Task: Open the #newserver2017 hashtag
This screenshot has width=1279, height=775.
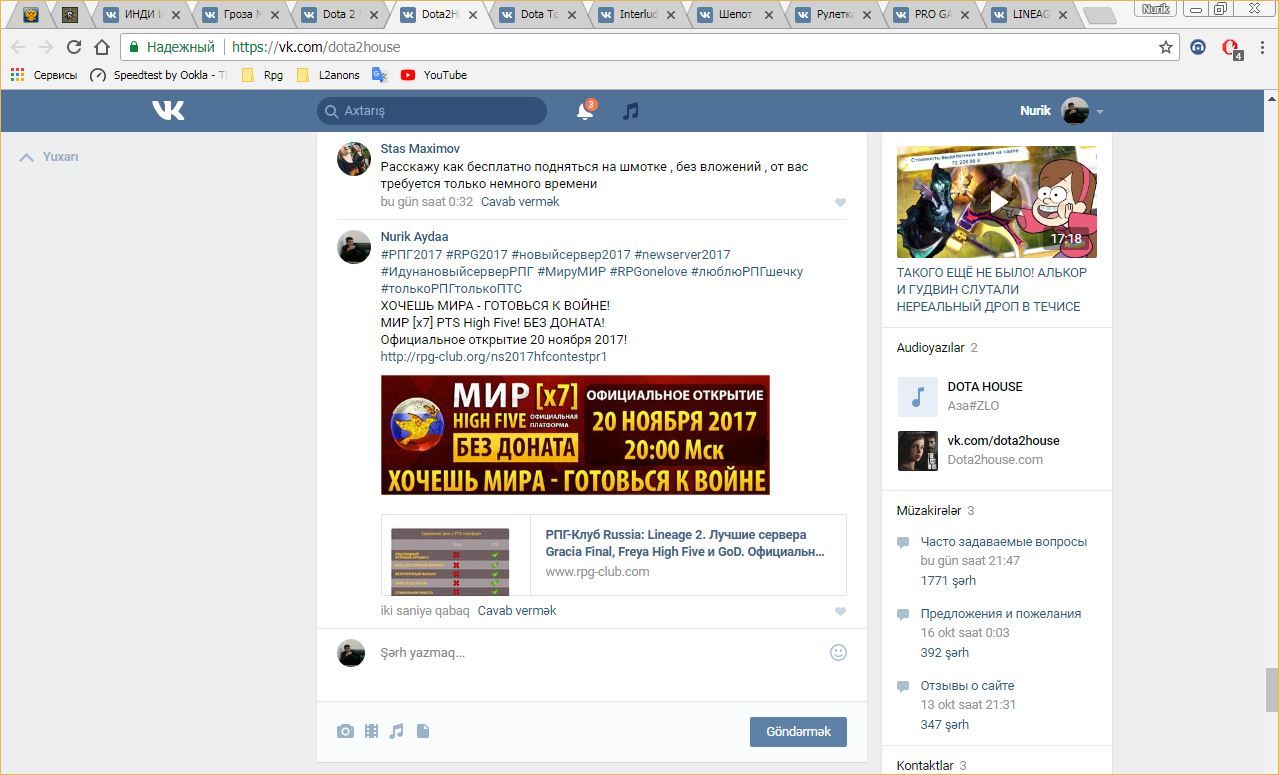Action: 682,255
